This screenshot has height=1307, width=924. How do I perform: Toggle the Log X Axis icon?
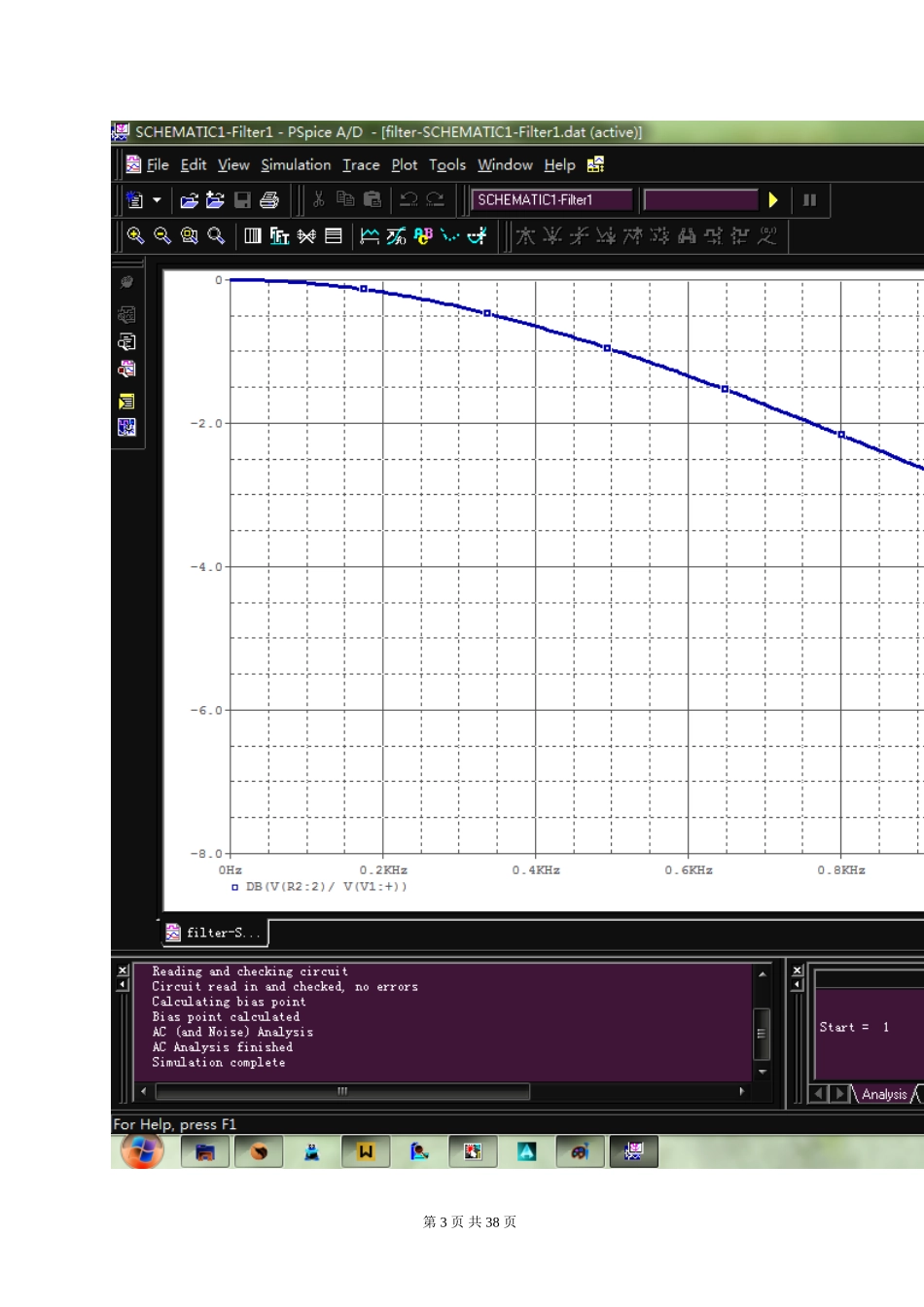pos(253,235)
